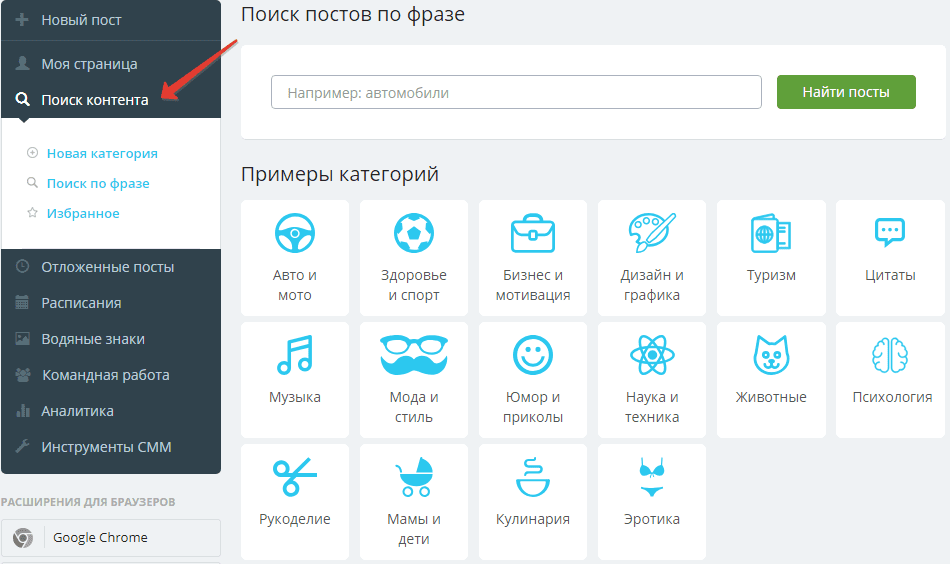The height and width of the screenshot is (564, 950).
Task: Click the passport Туризм category icon
Action: (771, 235)
